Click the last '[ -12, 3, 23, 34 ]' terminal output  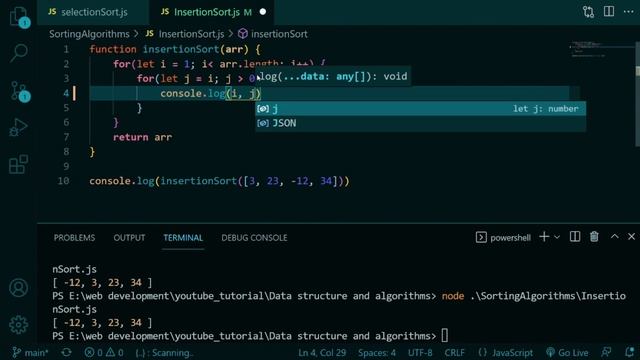click(102, 322)
